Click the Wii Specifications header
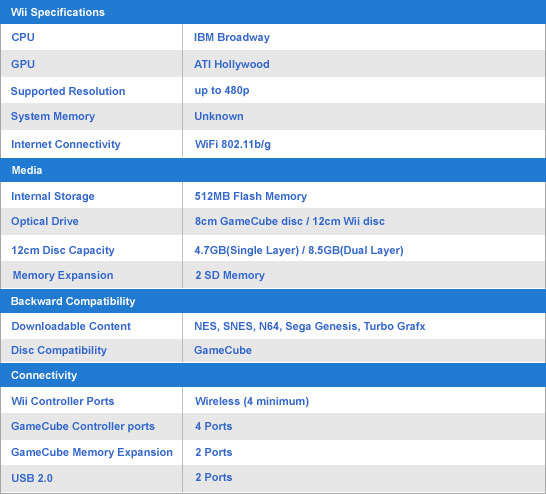This screenshot has width=546, height=494. pos(273,12)
